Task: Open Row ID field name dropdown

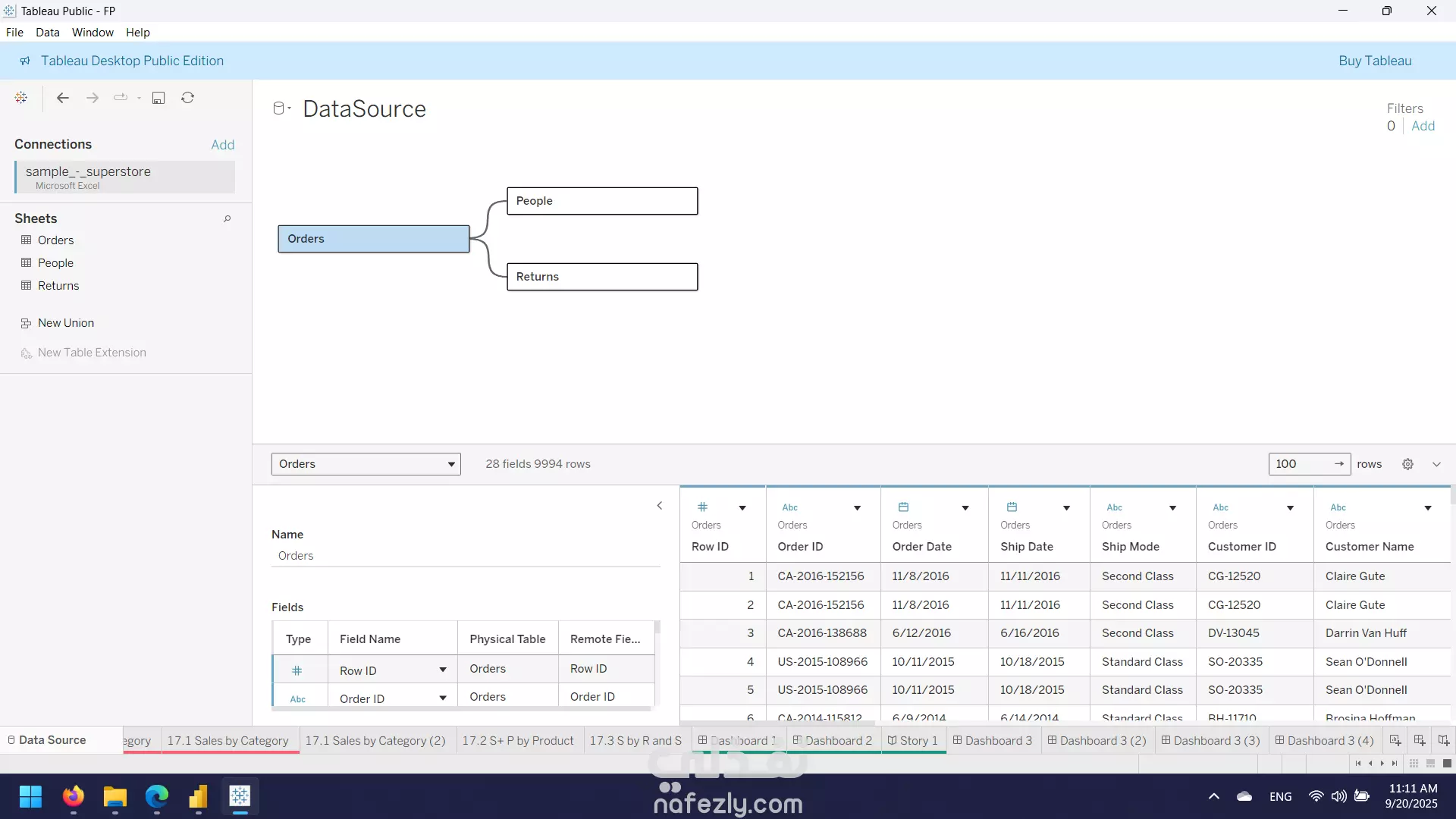Action: pyautogui.click(x=443, y=670)
